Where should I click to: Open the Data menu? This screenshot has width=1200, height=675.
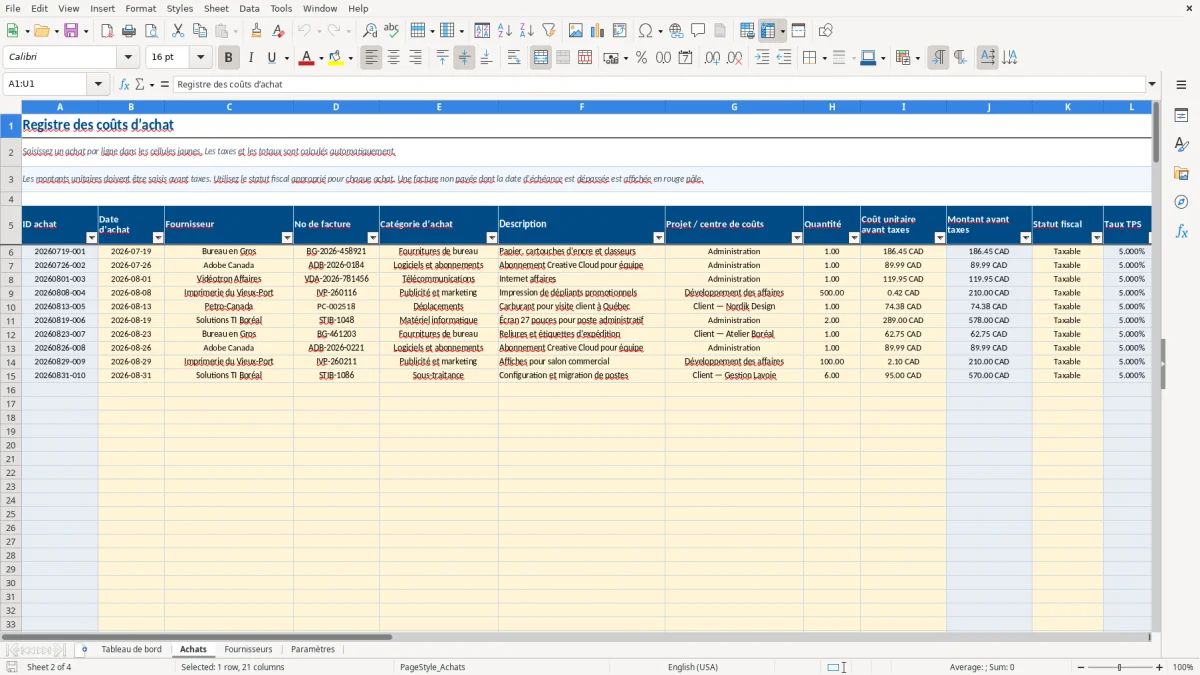coord(249,8)
